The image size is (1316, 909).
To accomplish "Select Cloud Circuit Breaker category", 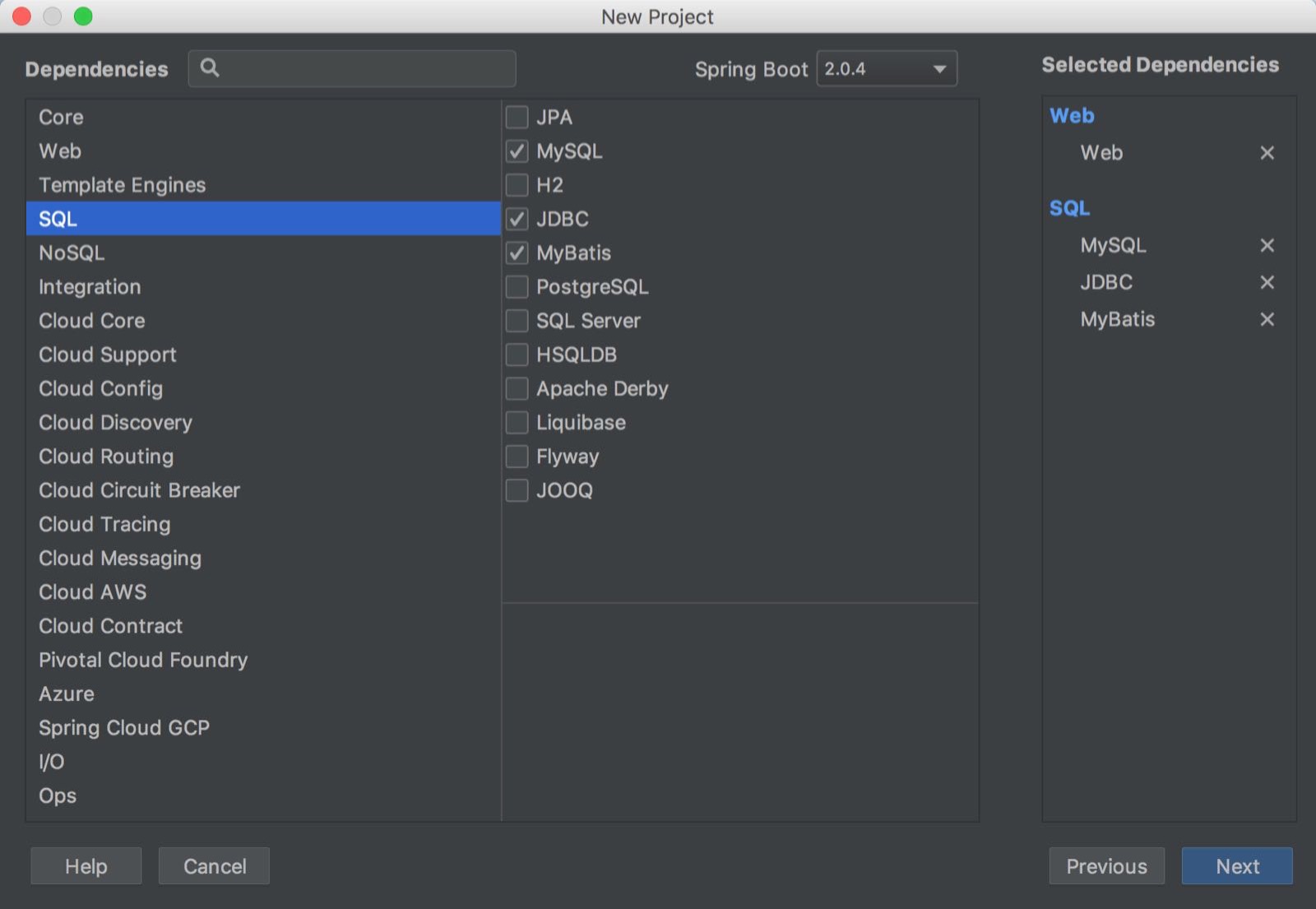I will click(263, 490).
